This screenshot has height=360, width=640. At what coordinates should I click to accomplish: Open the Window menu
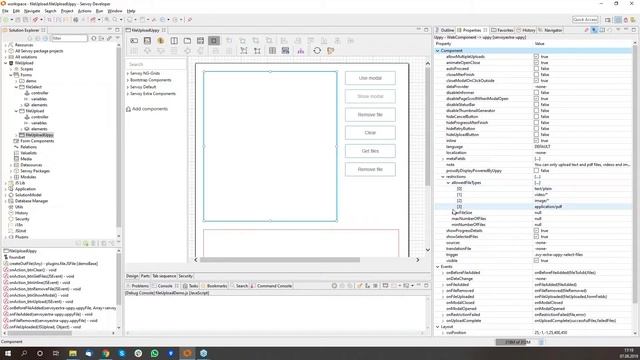115,11
